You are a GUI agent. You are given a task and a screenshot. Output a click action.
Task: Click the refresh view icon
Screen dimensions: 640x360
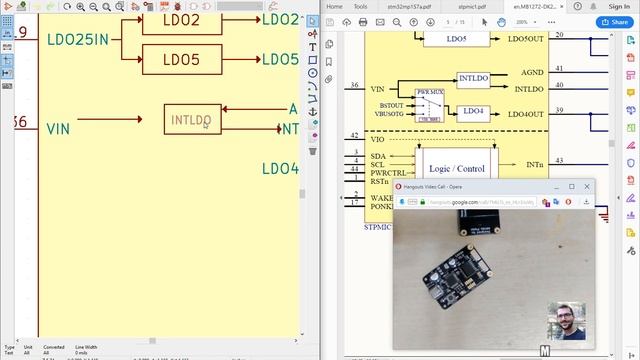tap(67, 7)
